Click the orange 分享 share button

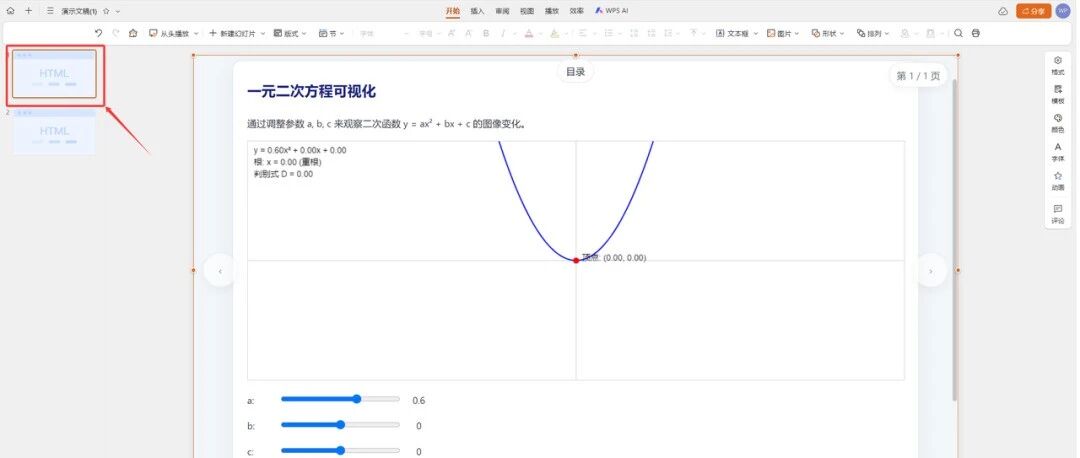click(1033, 11)
